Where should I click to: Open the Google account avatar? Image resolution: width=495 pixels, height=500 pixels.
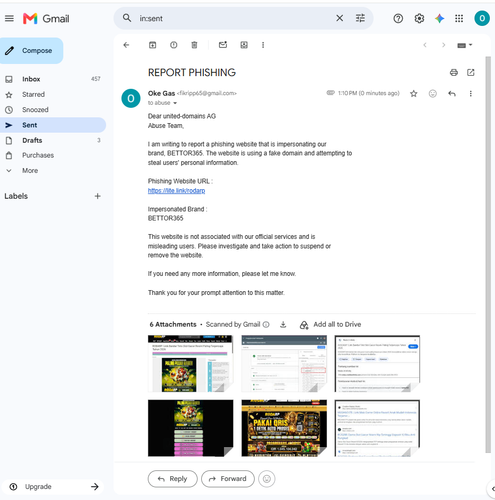pyautogui.click(x=482, y=18)
